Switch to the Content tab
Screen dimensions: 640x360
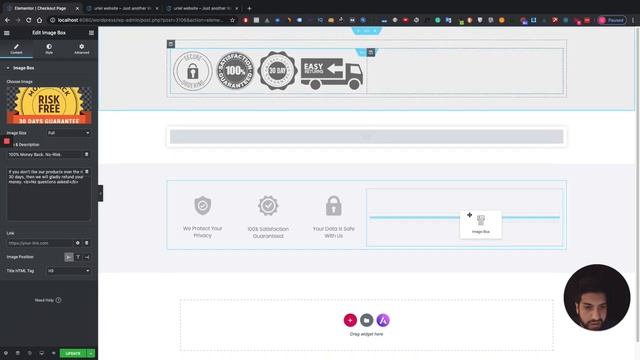(x=16, y=49)
